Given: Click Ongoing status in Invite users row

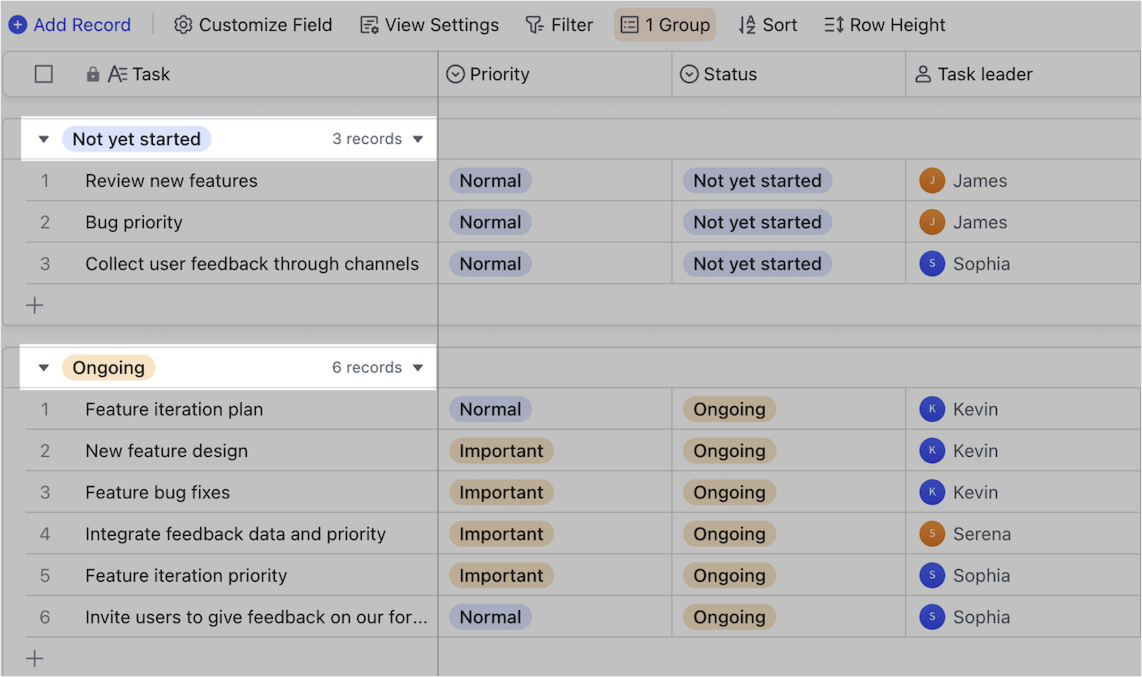Looking at the screenshot, I should (x=729, y=617).
